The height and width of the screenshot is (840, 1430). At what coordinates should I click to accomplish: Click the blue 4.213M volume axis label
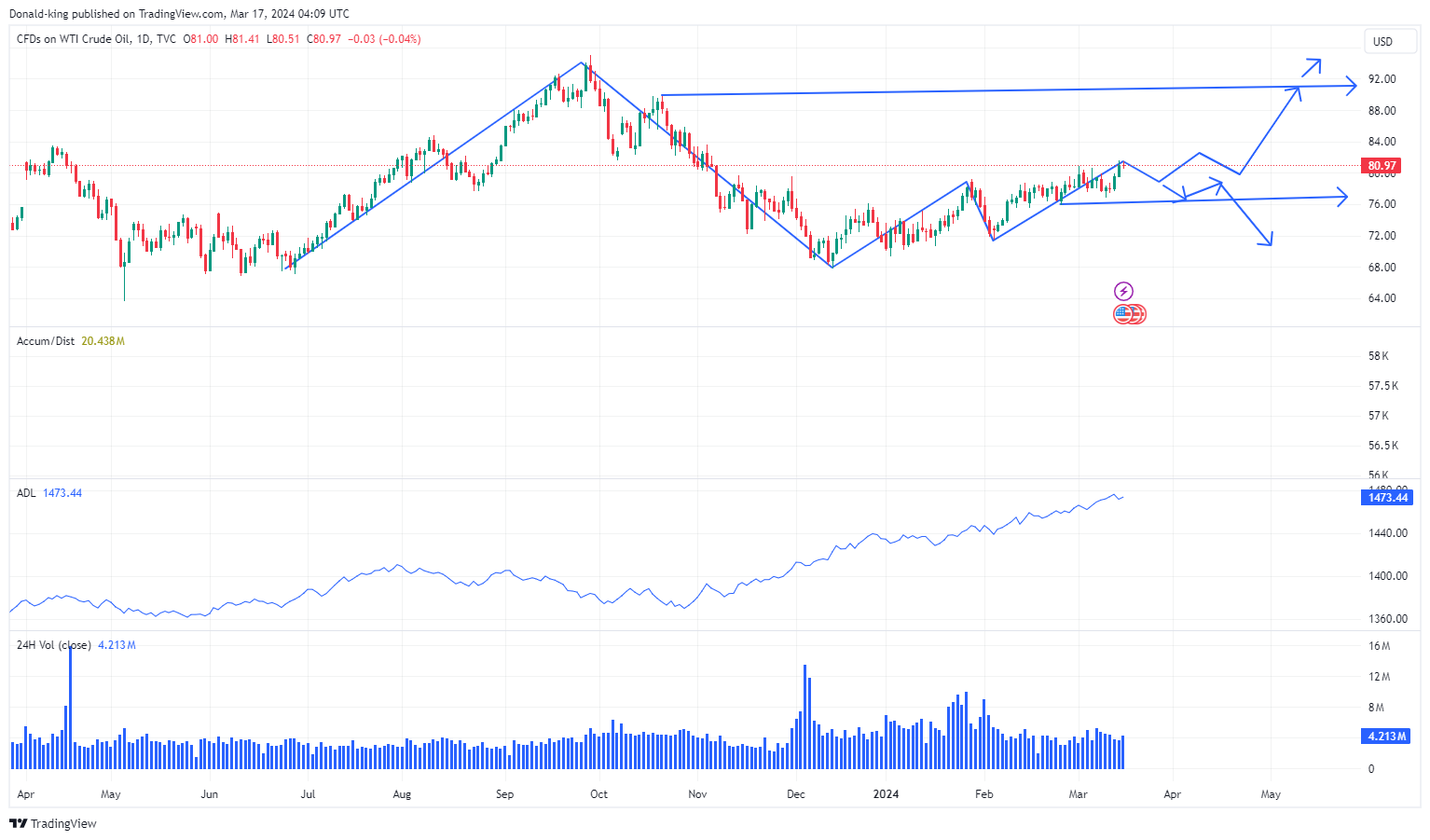tap(1387, 737)
